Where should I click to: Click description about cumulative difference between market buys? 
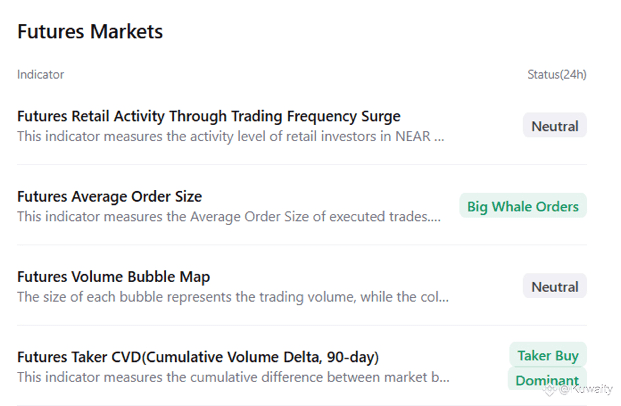(220, 377)
